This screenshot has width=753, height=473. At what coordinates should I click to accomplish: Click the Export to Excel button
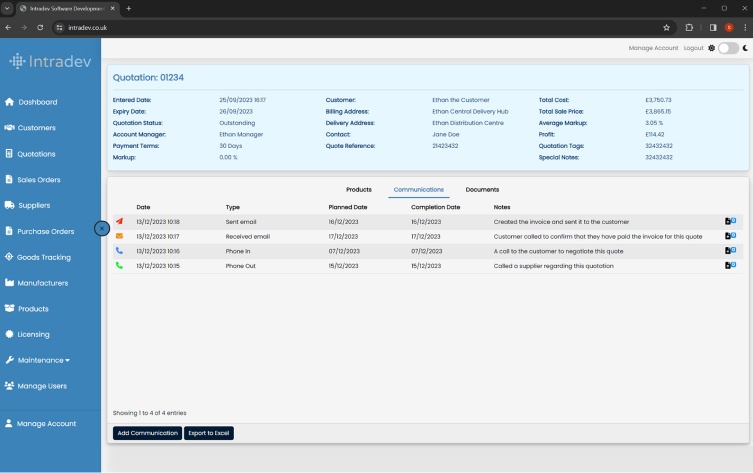[x=208, y=433]
